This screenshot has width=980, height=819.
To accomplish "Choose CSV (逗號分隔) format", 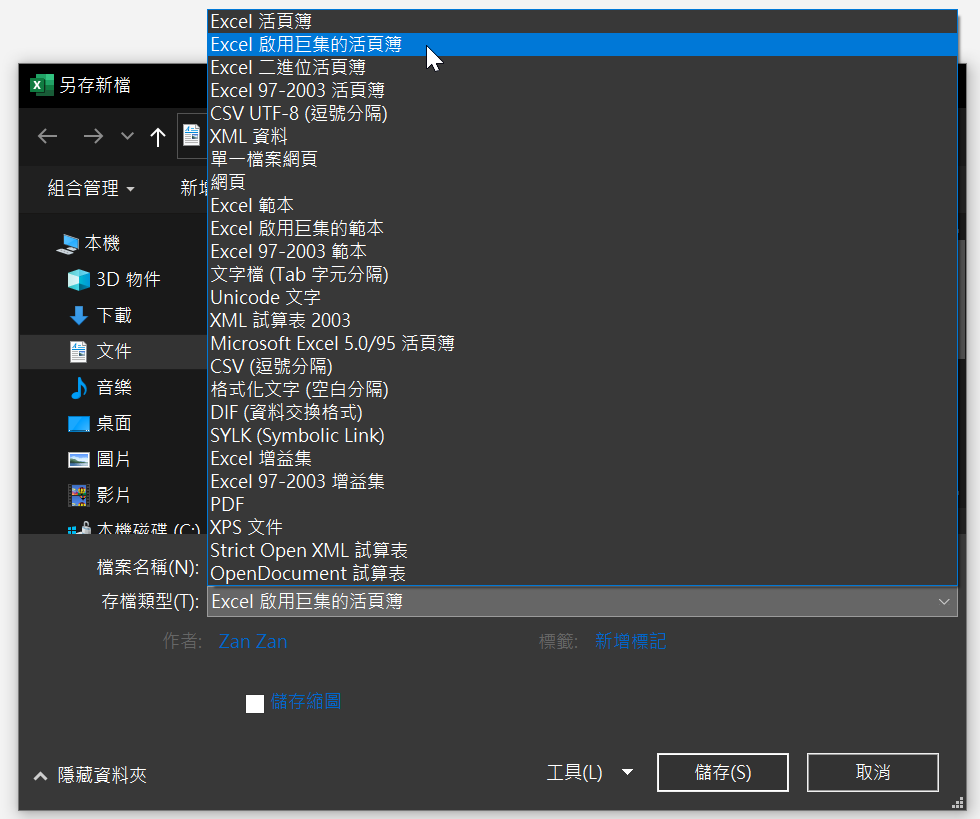I will click(582, 366).
